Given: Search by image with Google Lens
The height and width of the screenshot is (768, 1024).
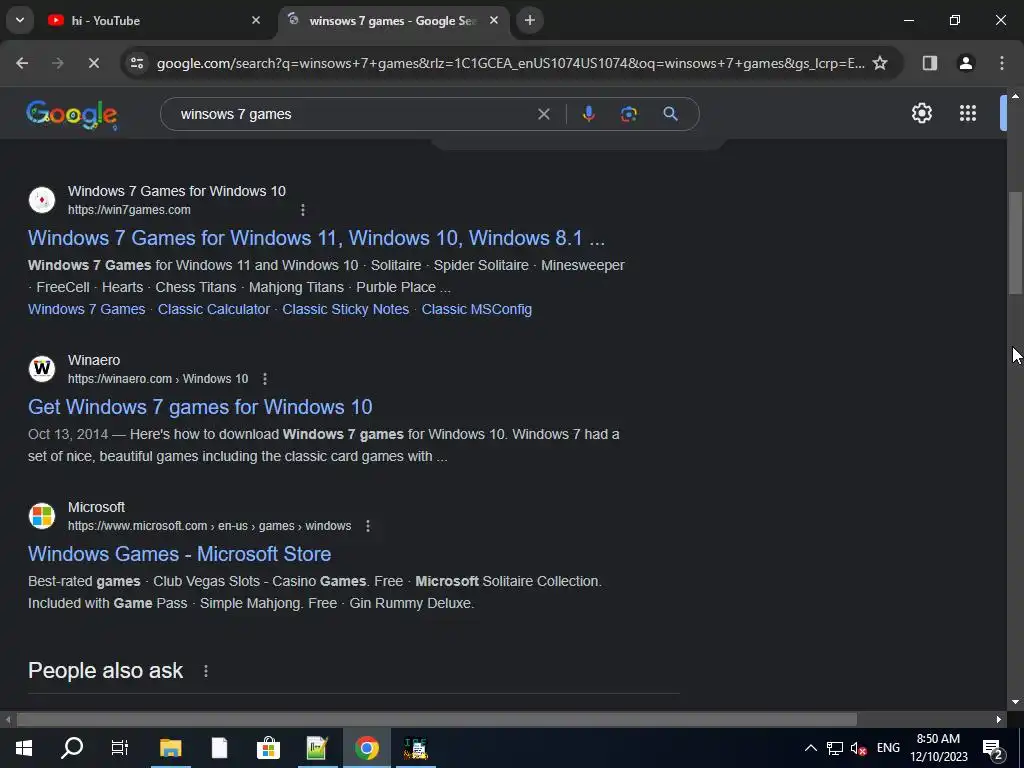Looking at the screenshot, I should click(628, 114).
